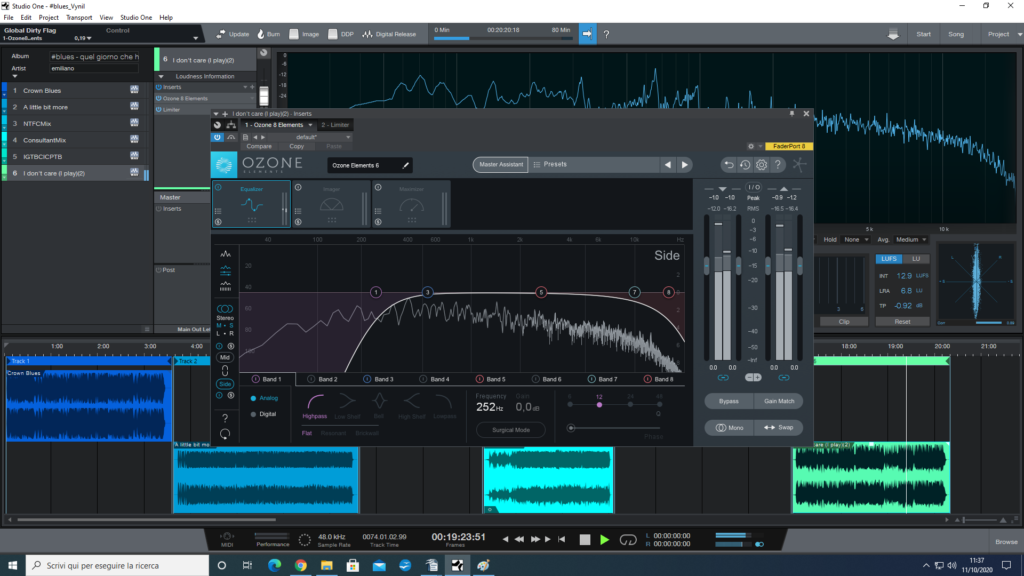Click the Phase slider handle

pos(571,428)
